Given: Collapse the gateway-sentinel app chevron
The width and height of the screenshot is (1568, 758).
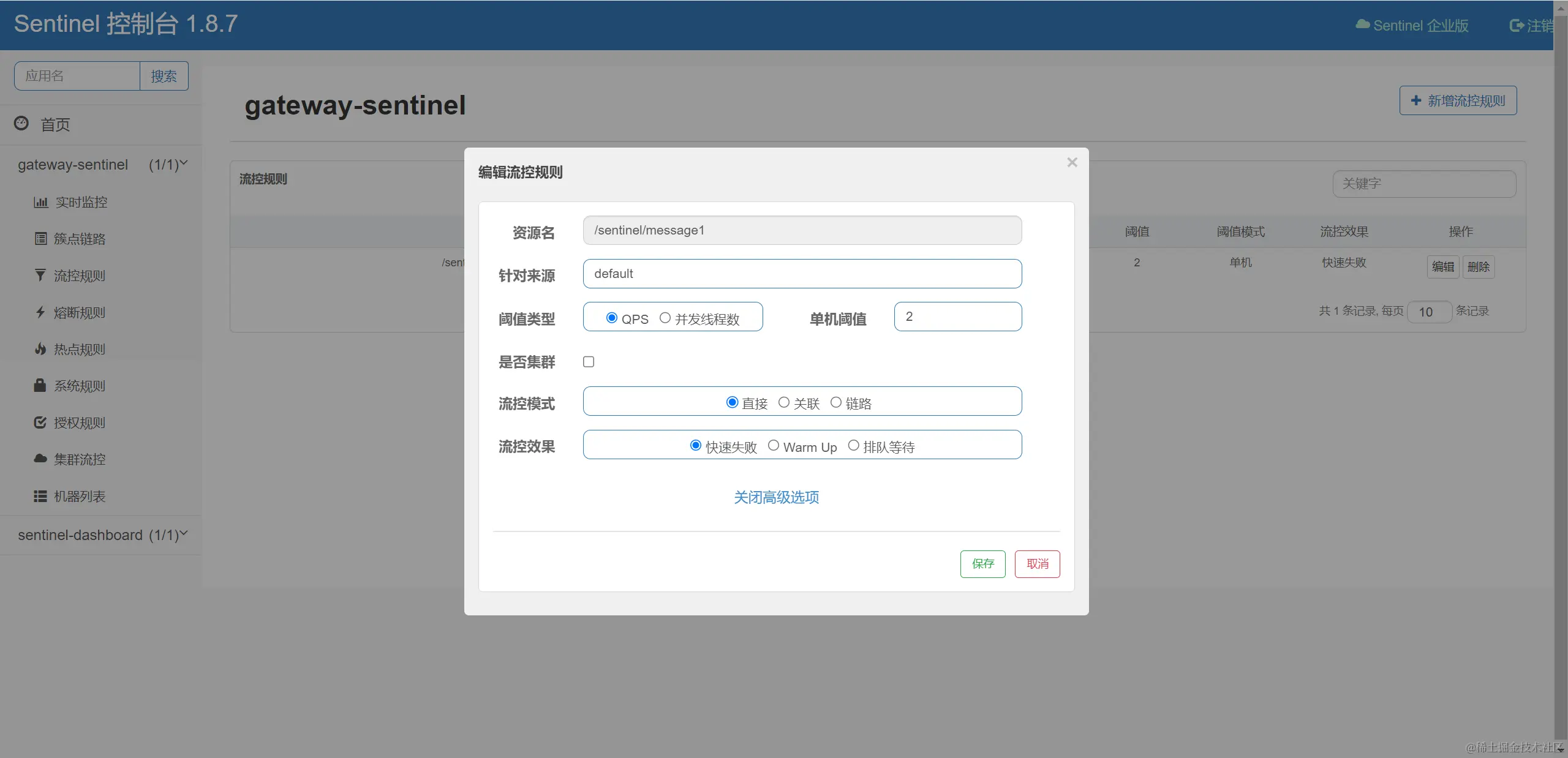Looking at the screenshot, I should tap(184, 163).
